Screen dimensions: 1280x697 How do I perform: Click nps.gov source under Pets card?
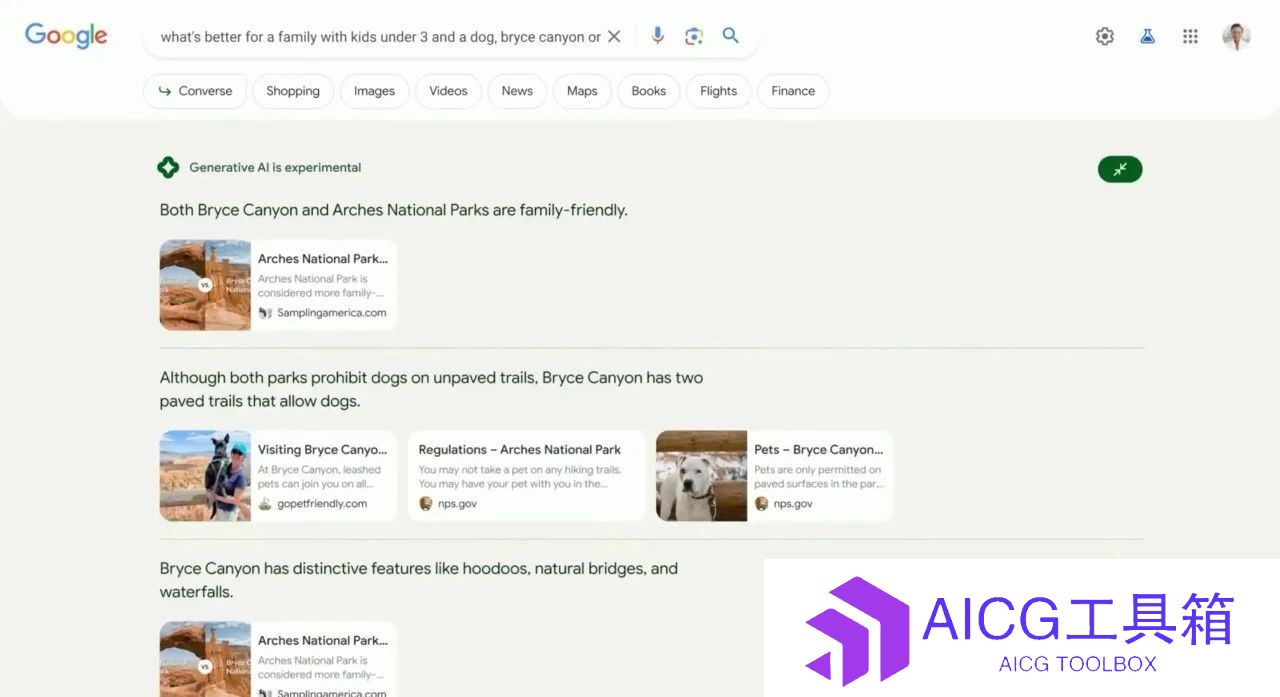click(783, 504)
